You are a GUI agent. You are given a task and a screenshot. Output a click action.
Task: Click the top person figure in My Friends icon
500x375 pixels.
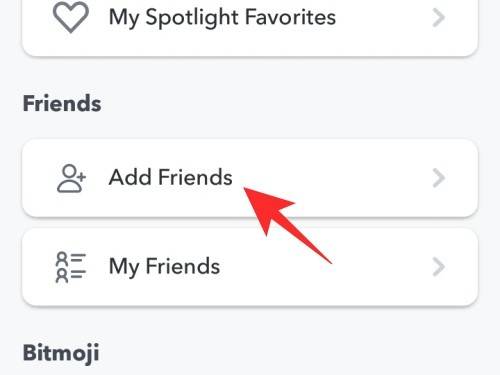coord(62,259)
